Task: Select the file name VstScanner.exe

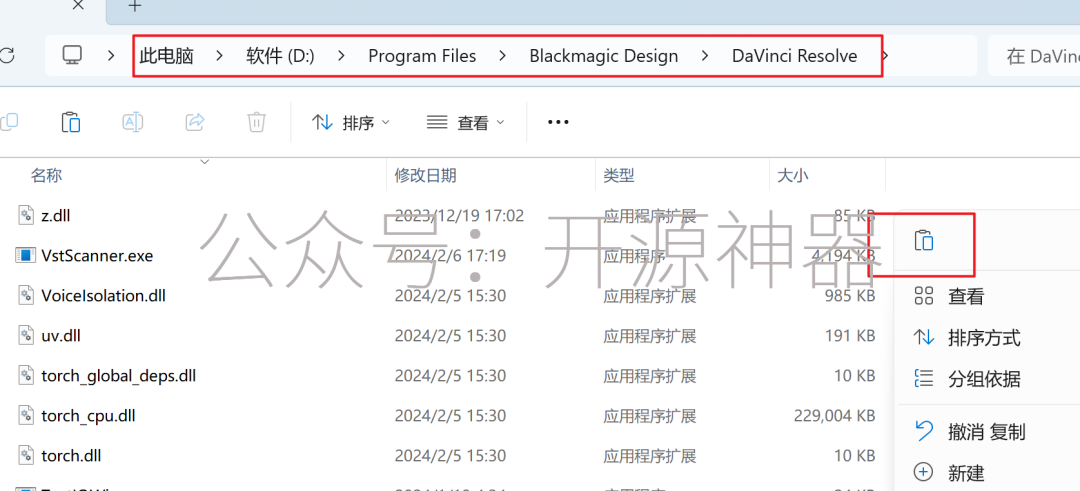Action: click(97, 256)
